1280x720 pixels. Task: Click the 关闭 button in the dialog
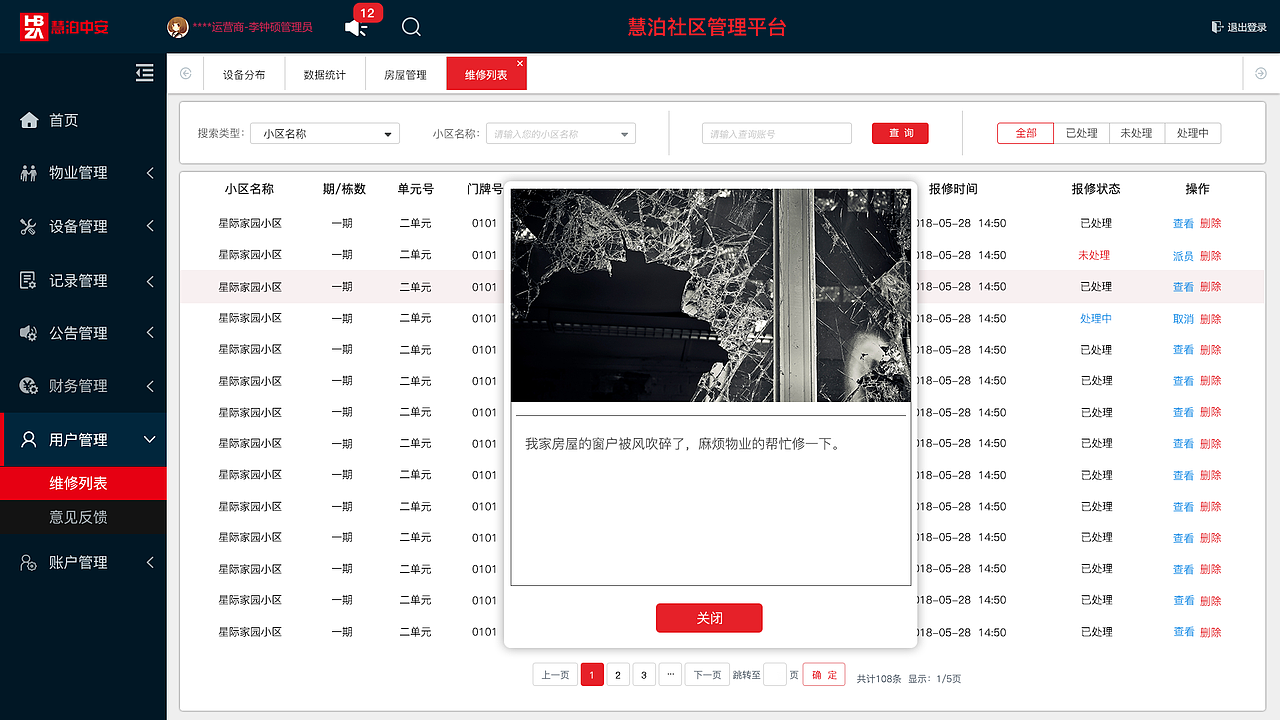tap(709, 618)
